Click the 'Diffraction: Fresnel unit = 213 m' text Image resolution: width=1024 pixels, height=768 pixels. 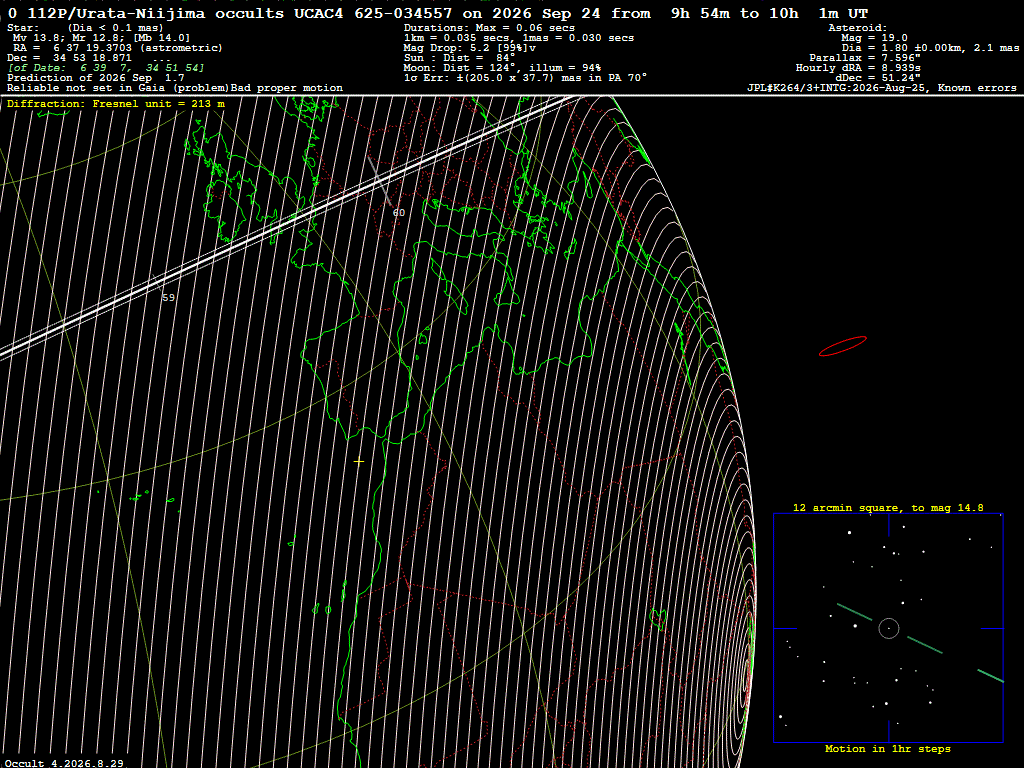[116, 104]
